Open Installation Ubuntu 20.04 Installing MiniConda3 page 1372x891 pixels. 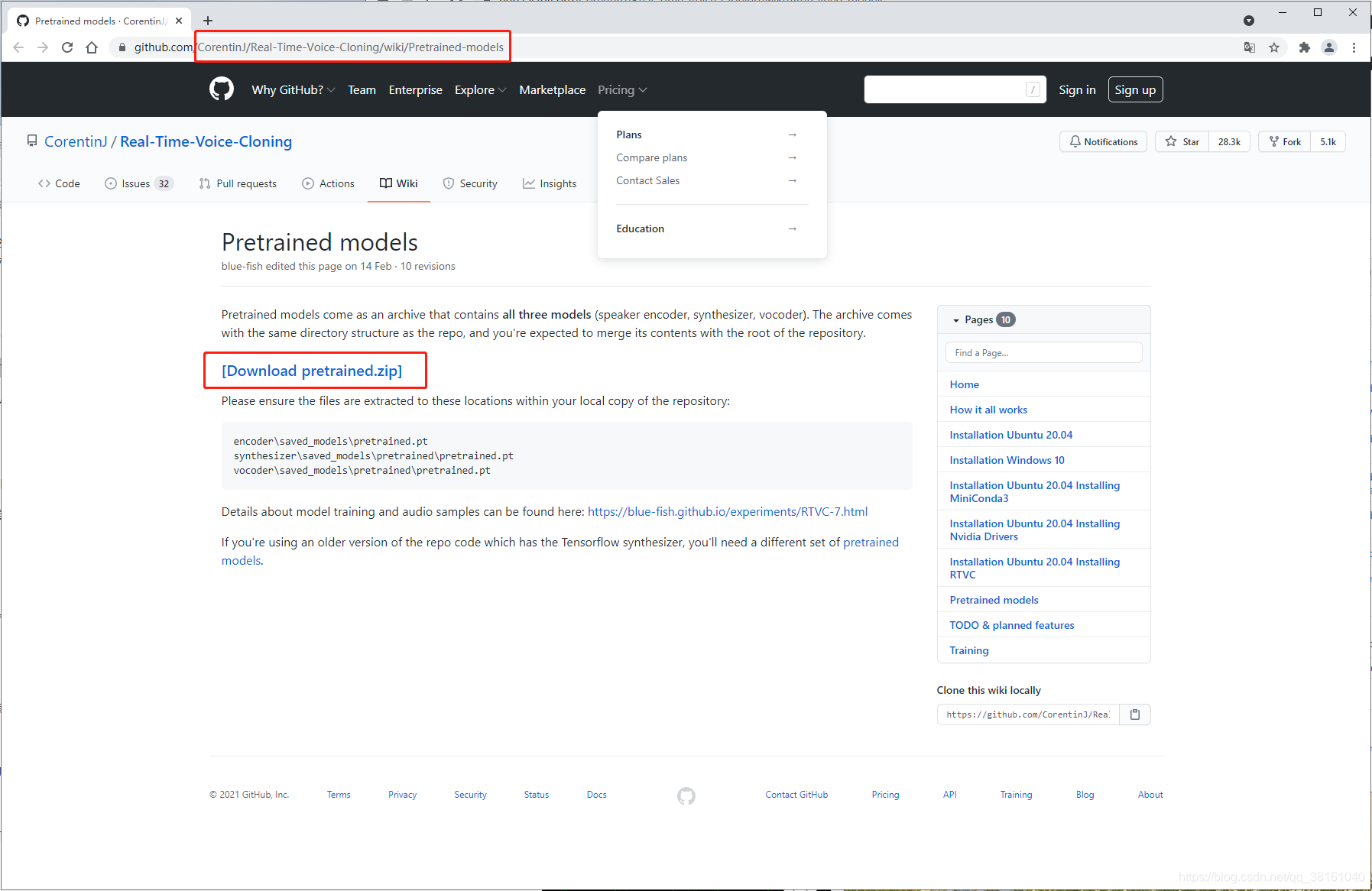(1034, 491)
